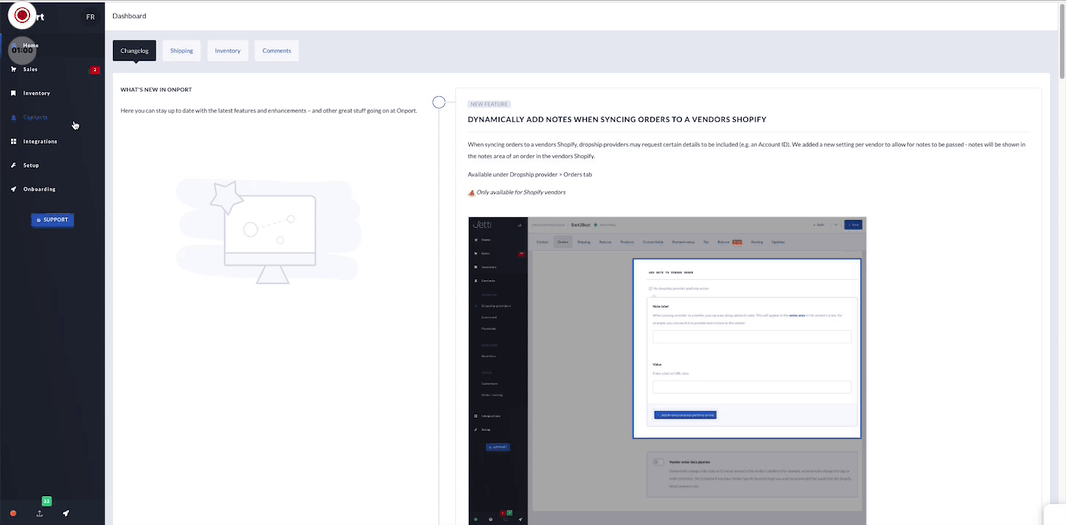Go to Home in the sidebar

[31, 46]
